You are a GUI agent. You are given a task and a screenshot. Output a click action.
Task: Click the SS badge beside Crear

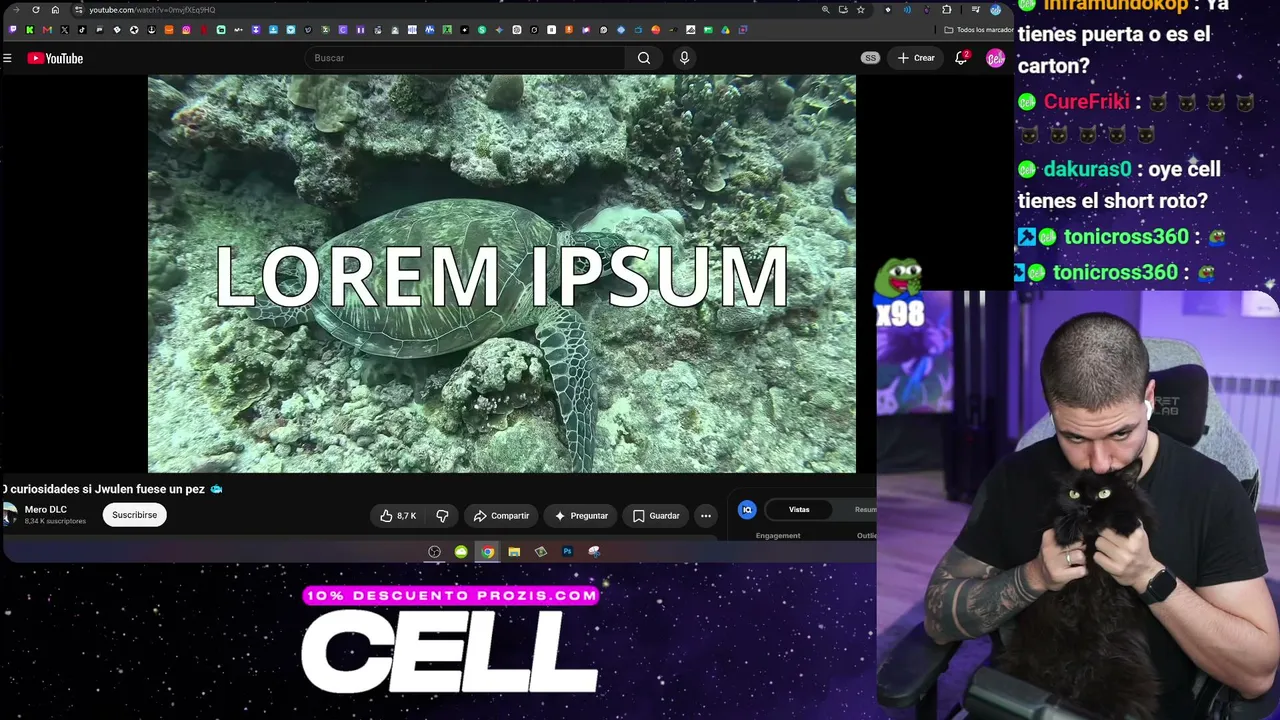tap(870, 58)
